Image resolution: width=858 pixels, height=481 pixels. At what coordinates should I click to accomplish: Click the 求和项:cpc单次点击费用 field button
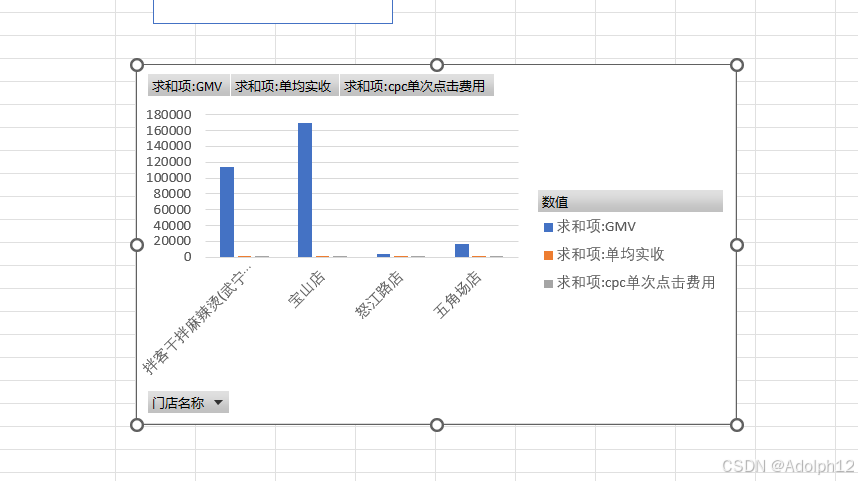pyautogui.click(x=416, y=86)
